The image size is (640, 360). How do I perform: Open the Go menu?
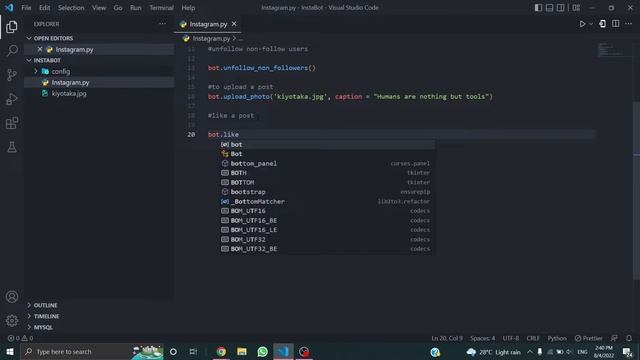tap(118, 8)
